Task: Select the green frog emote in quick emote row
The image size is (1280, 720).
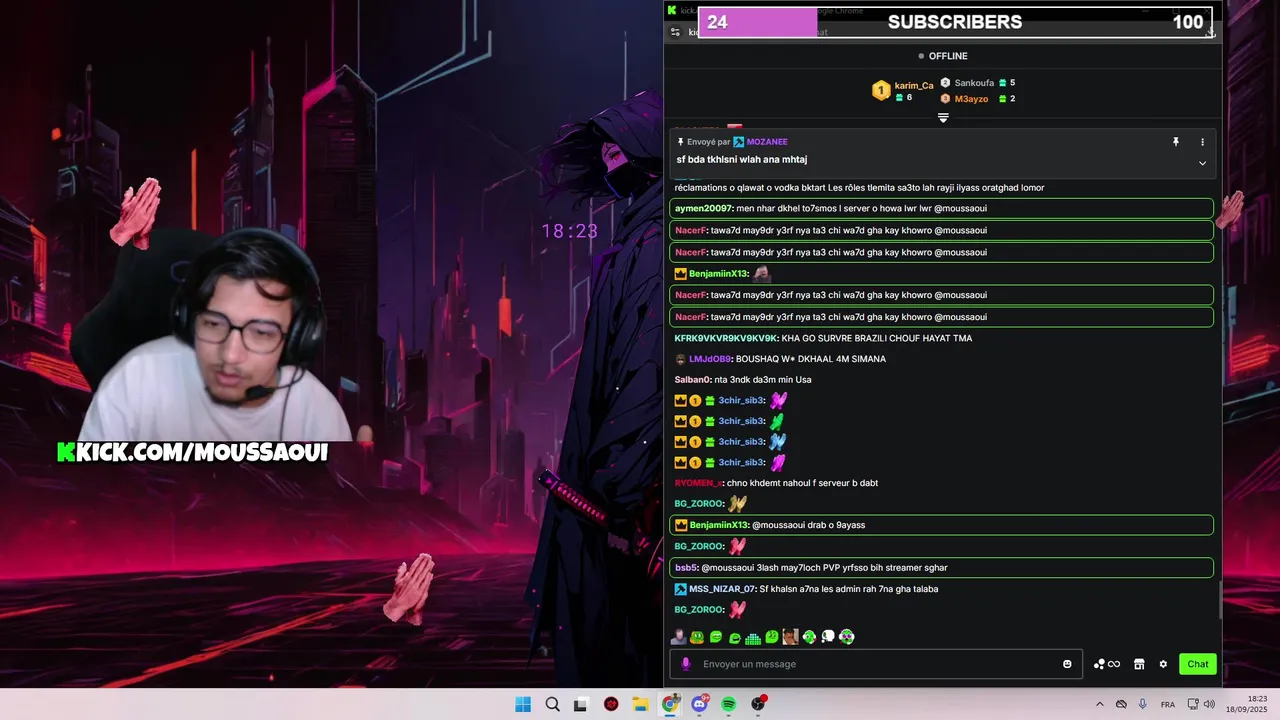Action: tap(697, 637)
